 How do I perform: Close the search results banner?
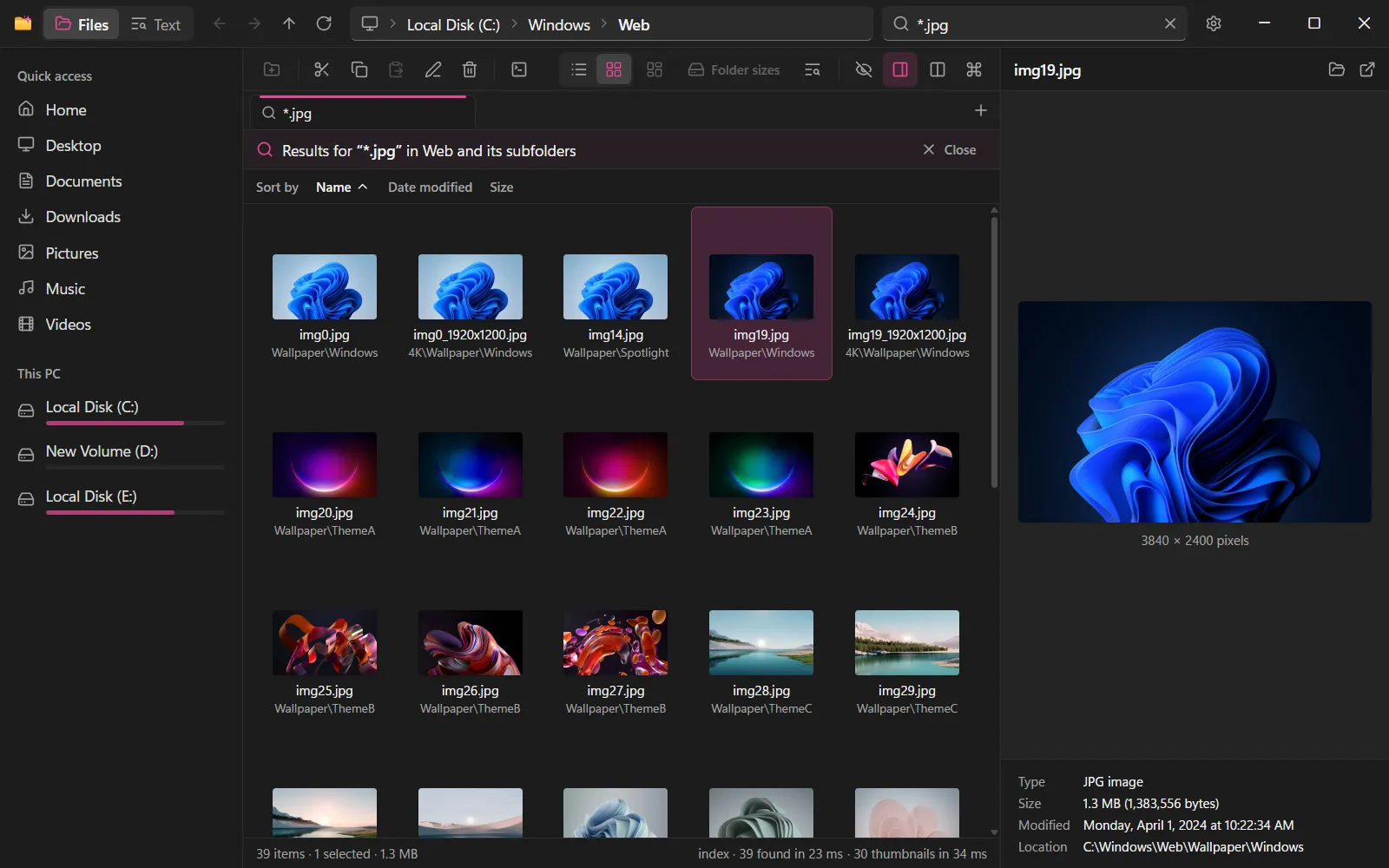(x=949, y=149)
